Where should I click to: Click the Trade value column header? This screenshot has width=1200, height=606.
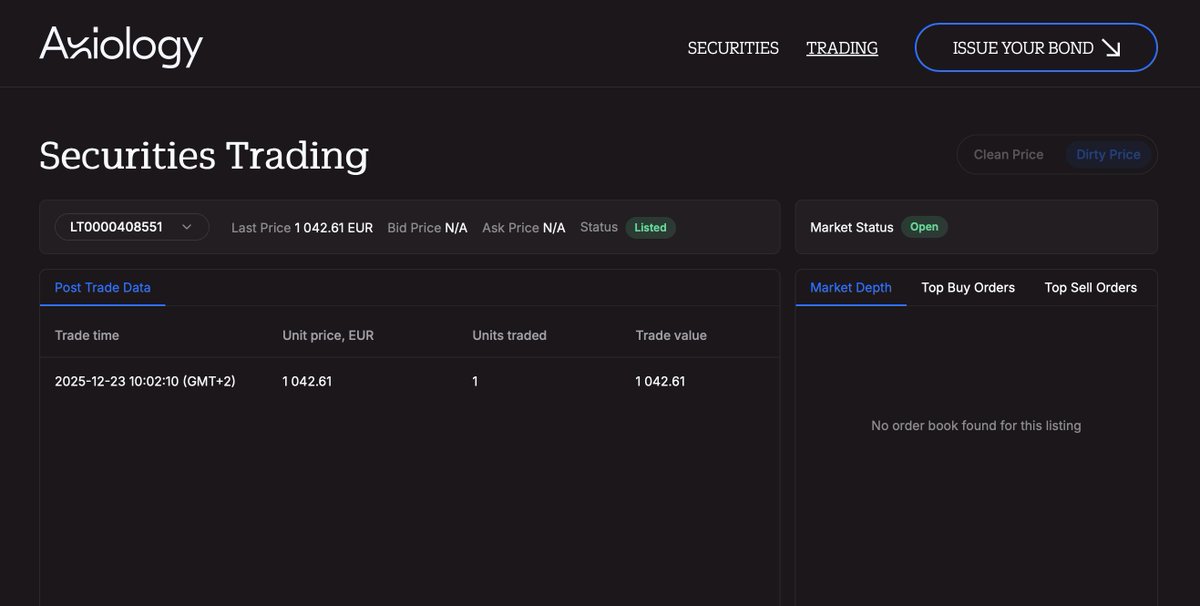[671, 335]
